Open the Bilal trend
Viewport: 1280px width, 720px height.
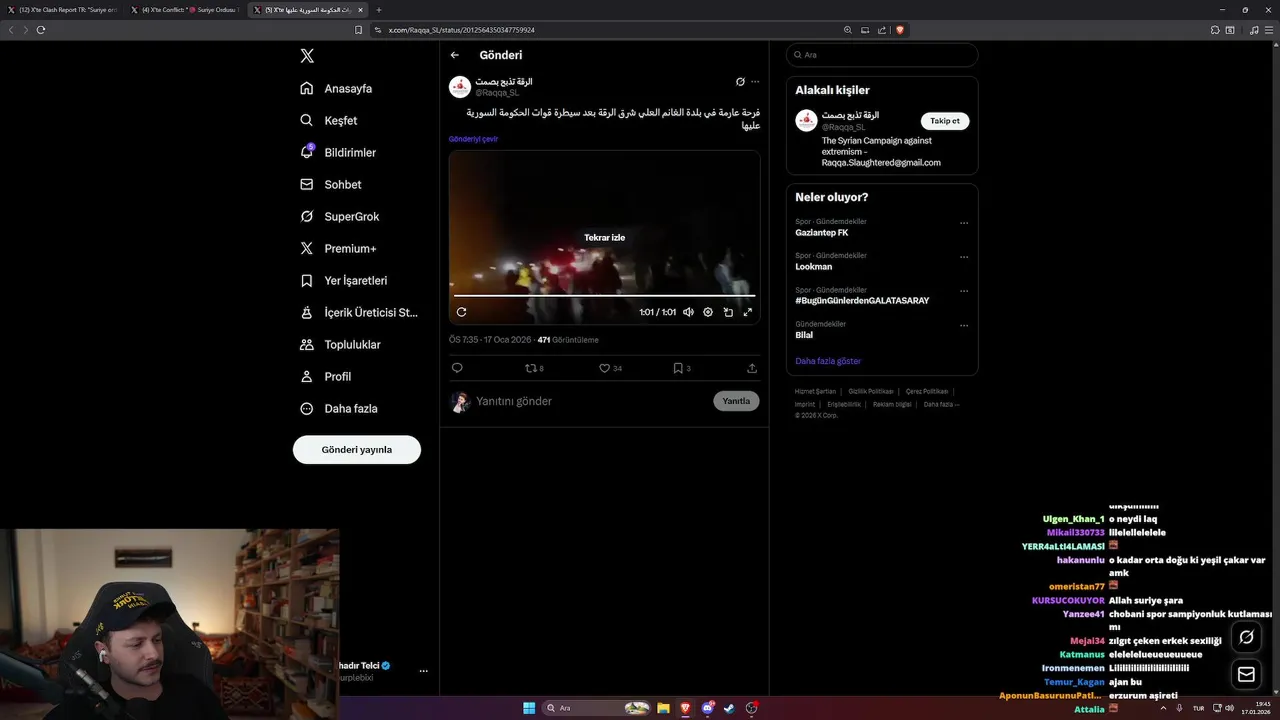point(804,335)
